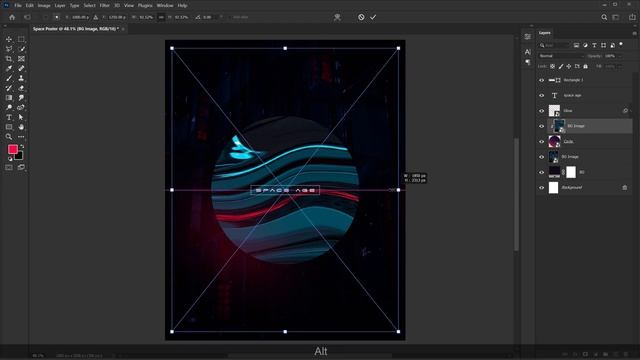This screenshot has height=360, width=640.
Task: Select the History Brush tool
Action: pos(9,88)
